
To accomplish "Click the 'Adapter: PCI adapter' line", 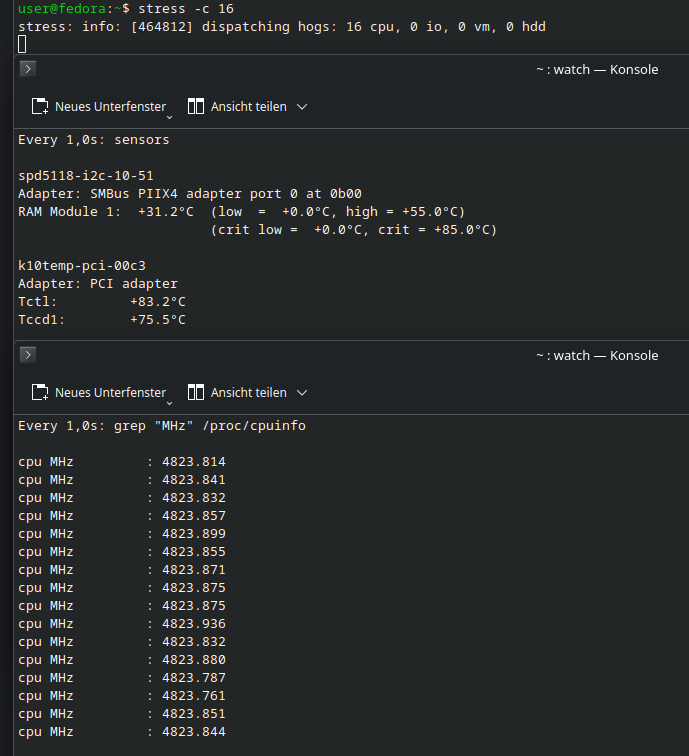I will (x=98, y=284).
